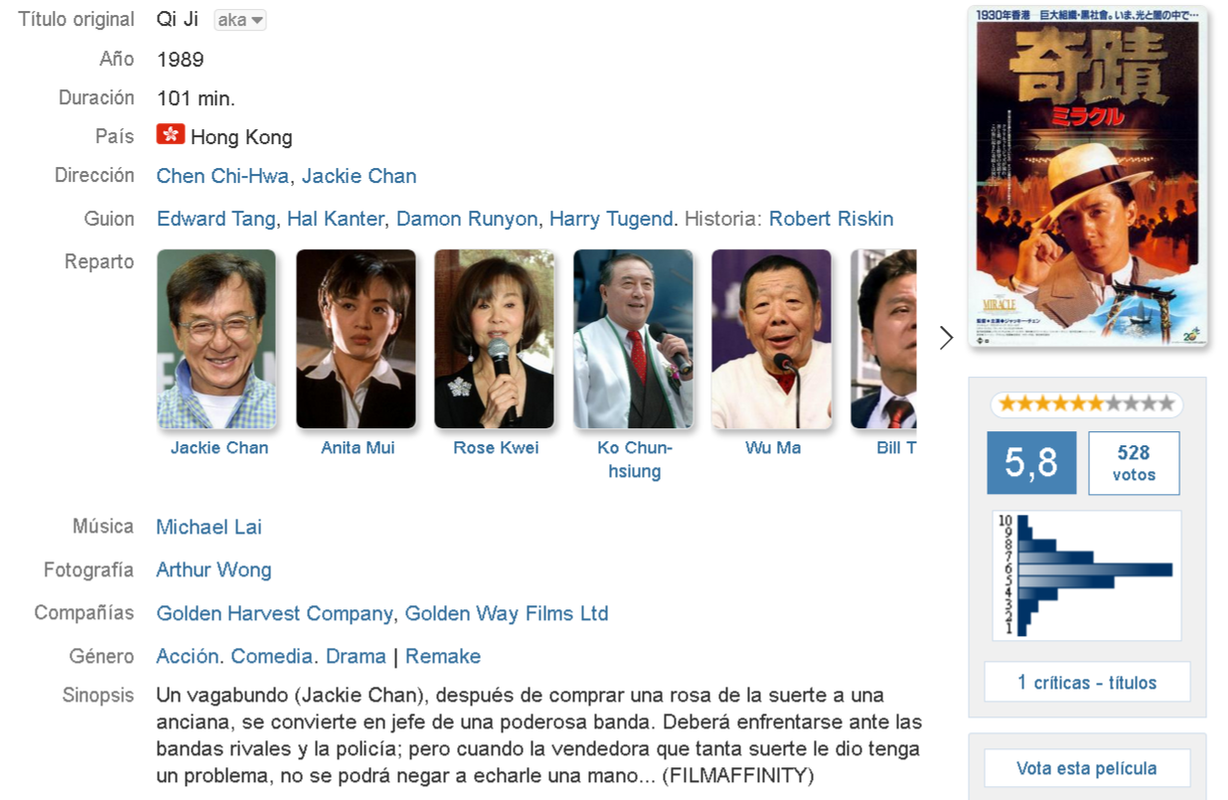
Task: Open Wu Ma cast photo
Action: pyautogui.click(x=772, y=339)
